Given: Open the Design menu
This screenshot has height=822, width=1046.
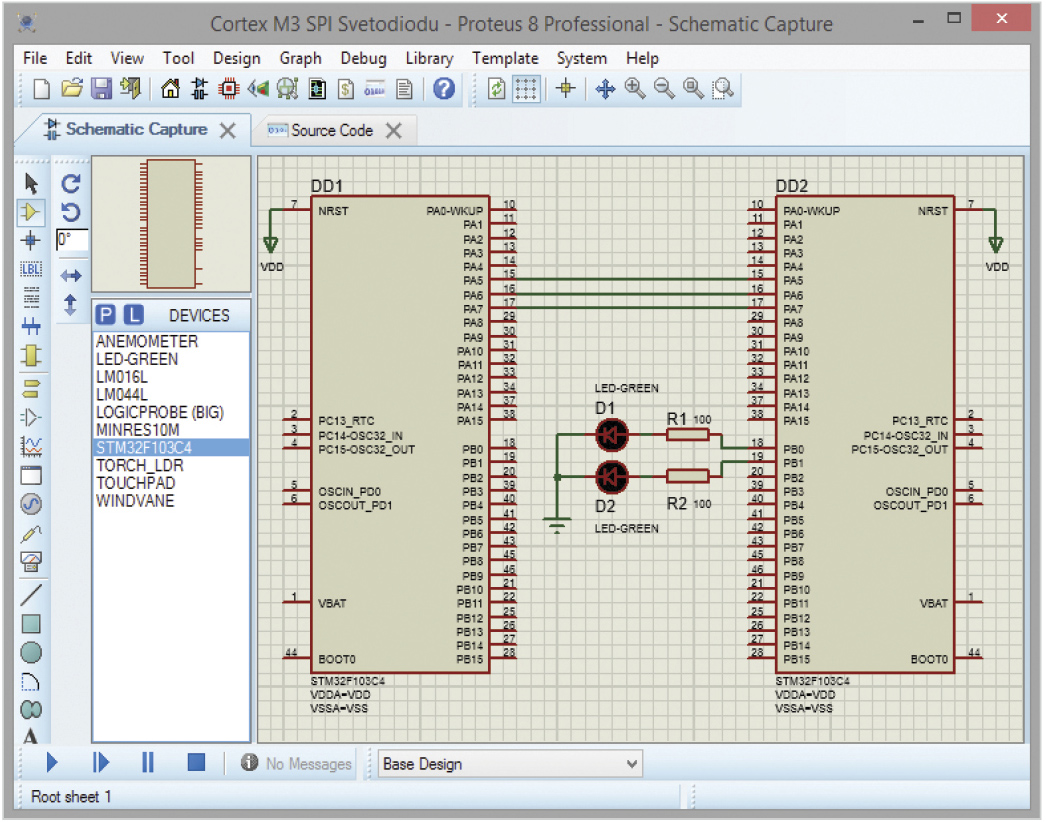Looking at the screenshot, I should pyautogui.click(x=237, y=59).
